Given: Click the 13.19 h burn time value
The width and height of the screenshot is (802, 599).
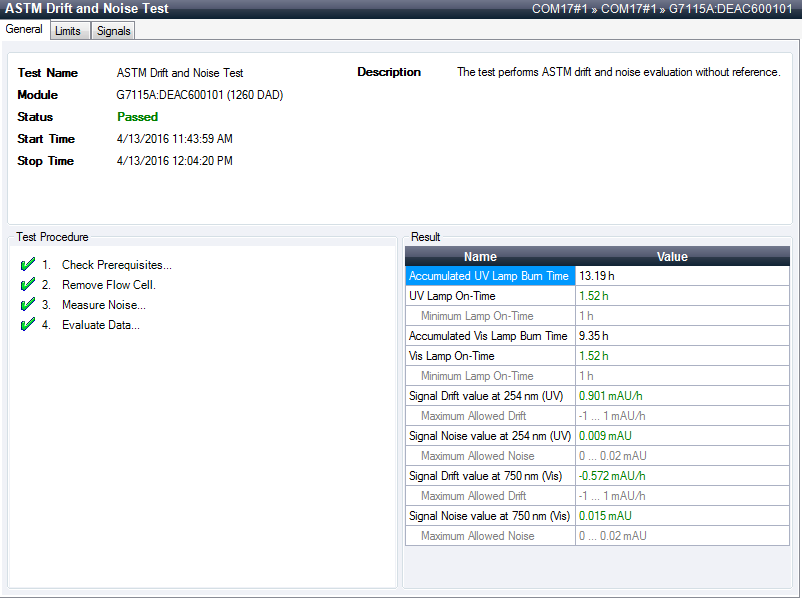Looking at the screenshot, I should 596,276.
